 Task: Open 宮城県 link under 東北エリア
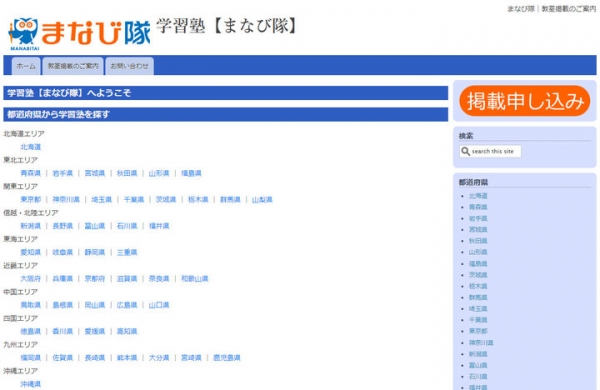click(x=95, y=173)
